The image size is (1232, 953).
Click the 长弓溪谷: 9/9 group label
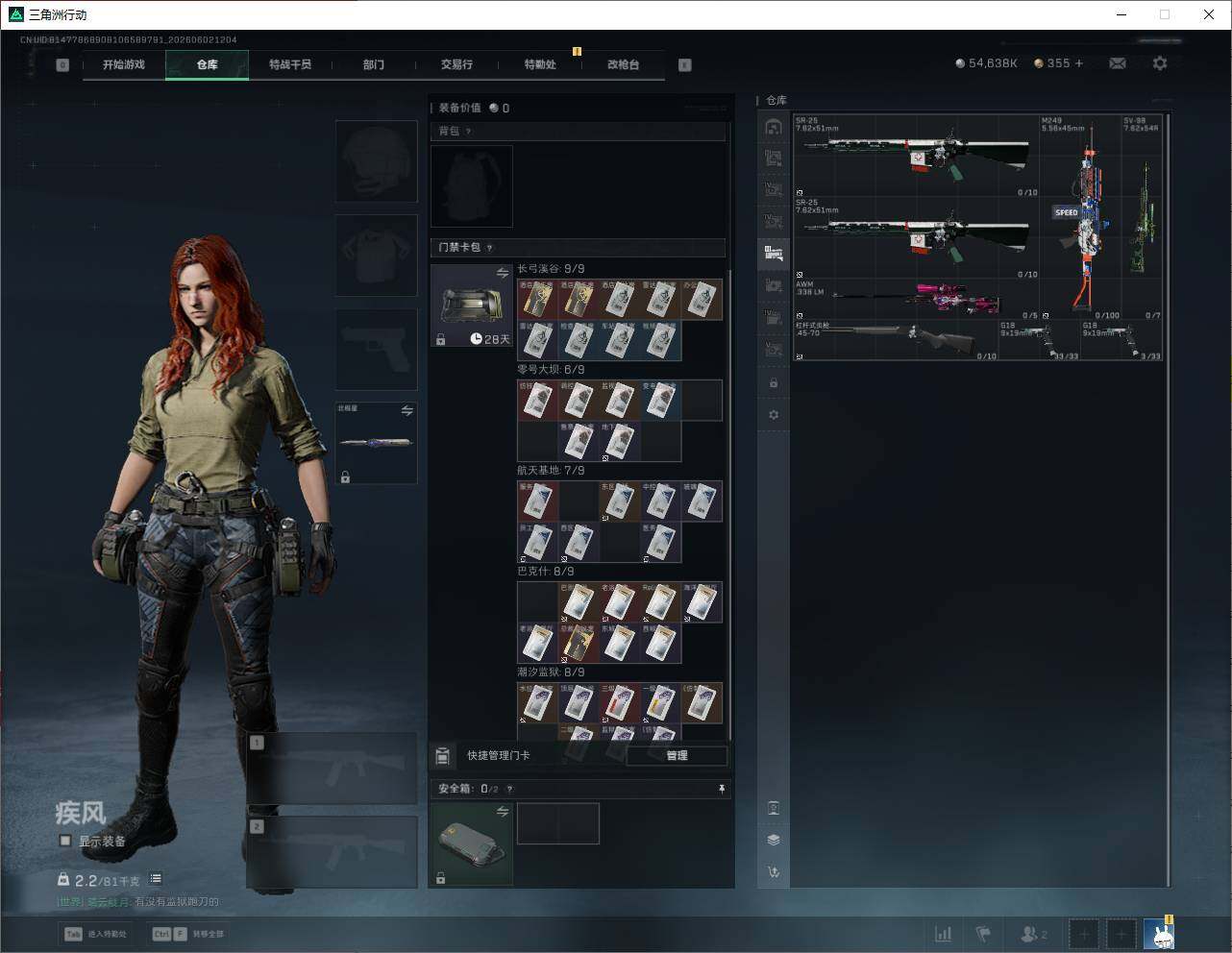click(x=551, y=269)
